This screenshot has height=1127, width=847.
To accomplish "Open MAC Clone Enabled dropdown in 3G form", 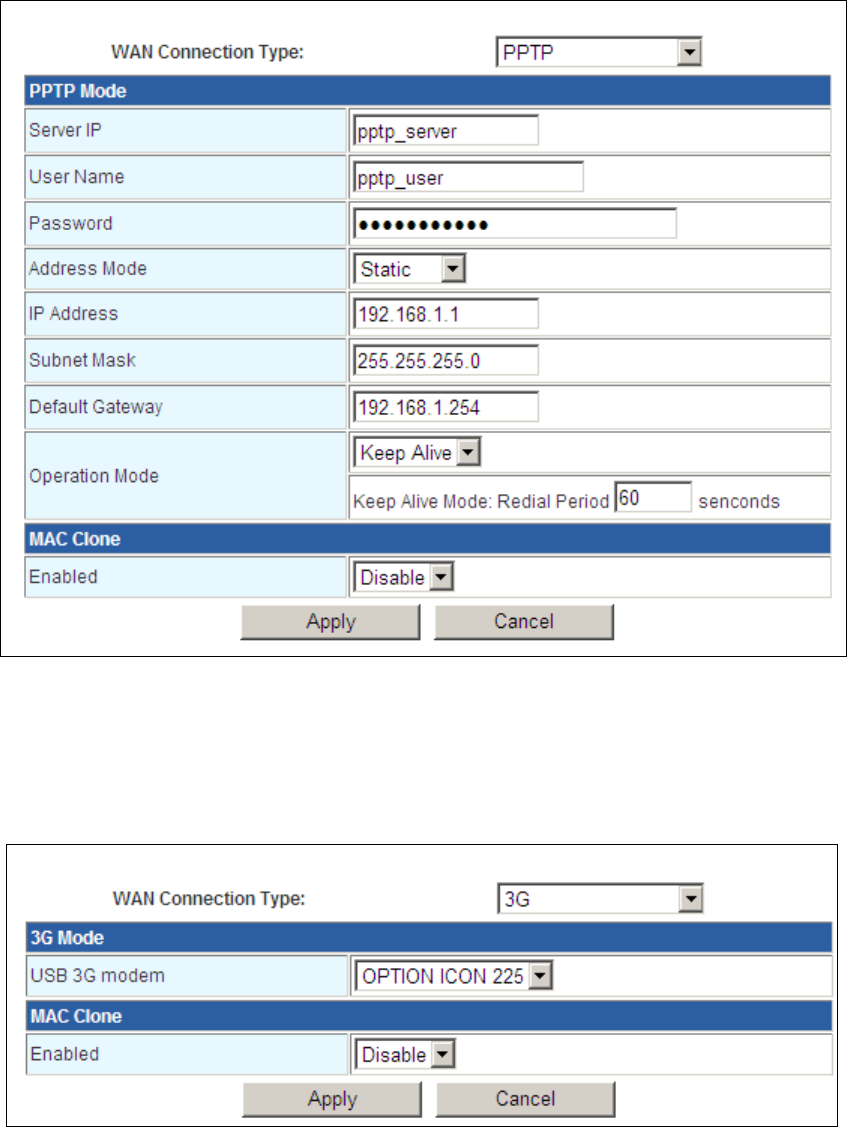I will click(x=404, y=1054).
